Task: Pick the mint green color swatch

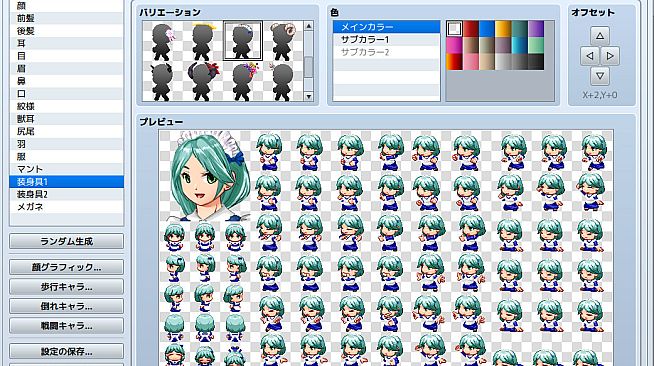Action: (x=536, y=45)
